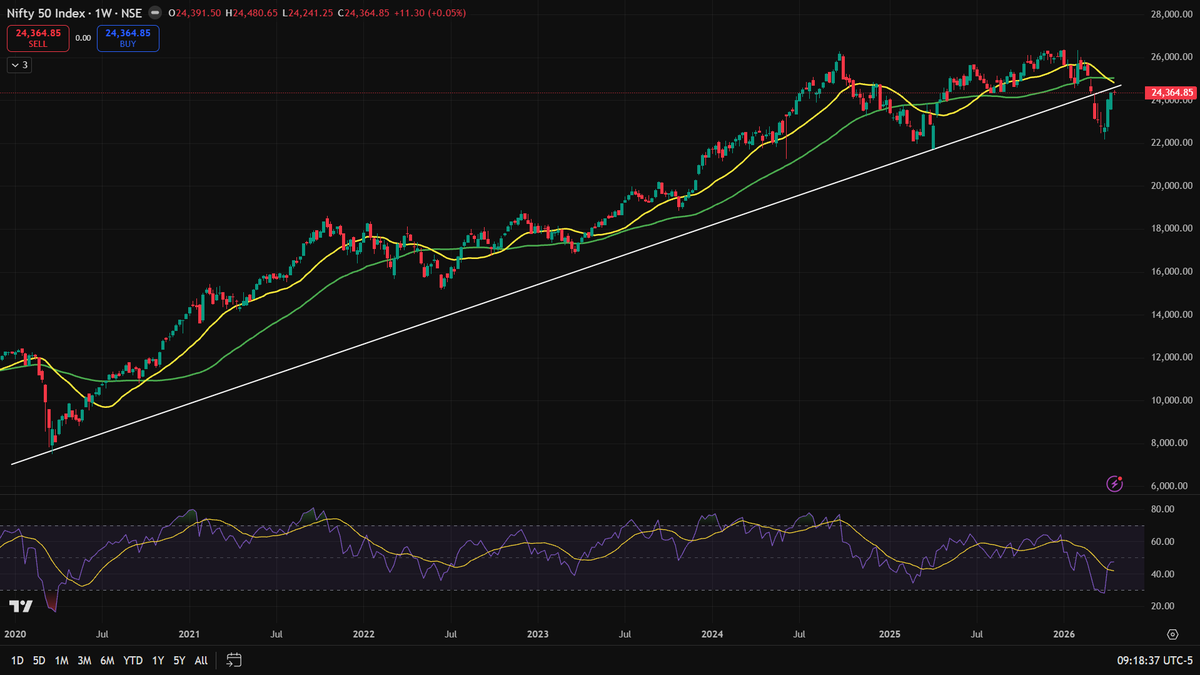1200x675 pixels.
Task: Click the 6,000.00 price axis label
Action: pos(1169,486)
